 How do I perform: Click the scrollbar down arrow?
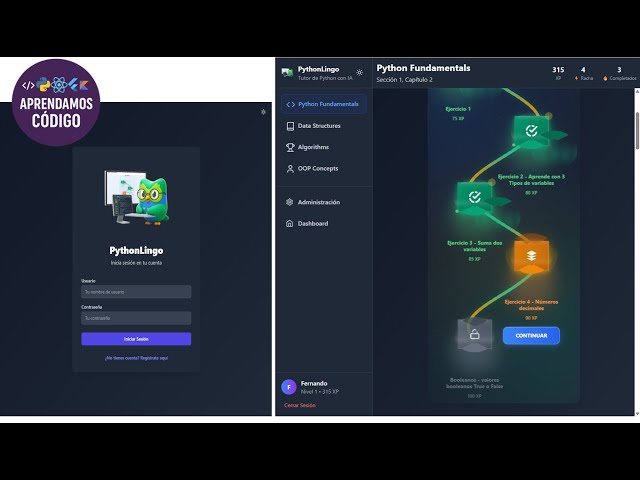tap(637, 413)
